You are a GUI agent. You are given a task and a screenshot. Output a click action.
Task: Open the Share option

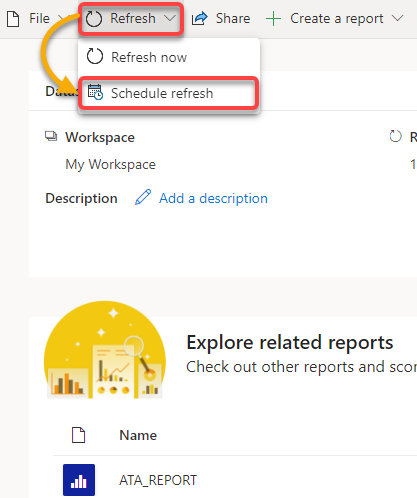click(233, 18)
